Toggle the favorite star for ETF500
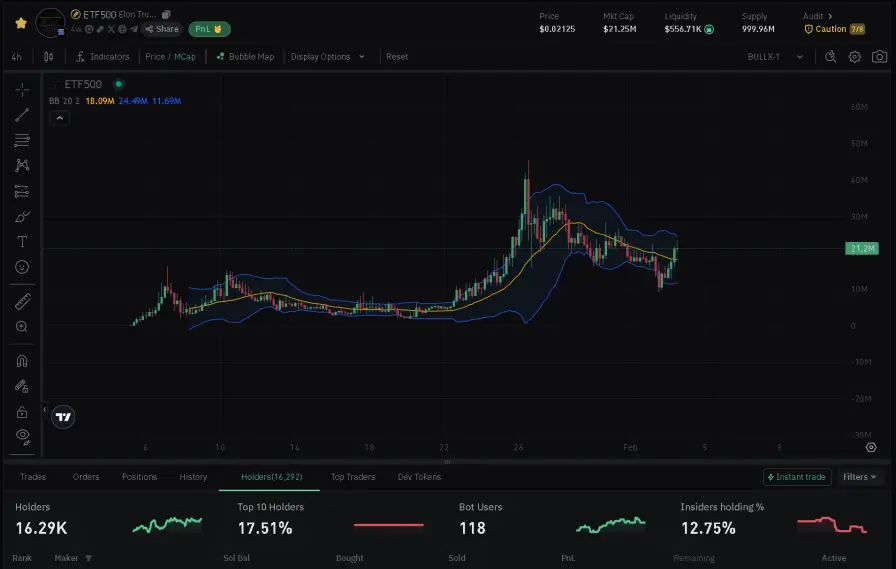 (21, 23)
